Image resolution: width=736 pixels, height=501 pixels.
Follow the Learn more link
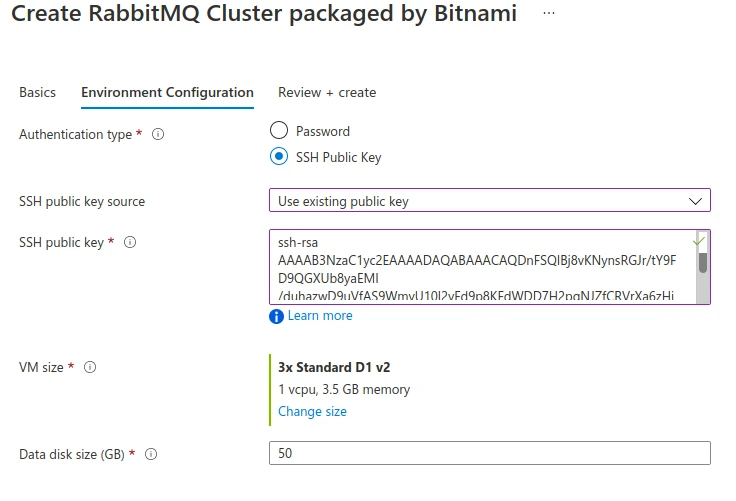[x=320, y=316]
